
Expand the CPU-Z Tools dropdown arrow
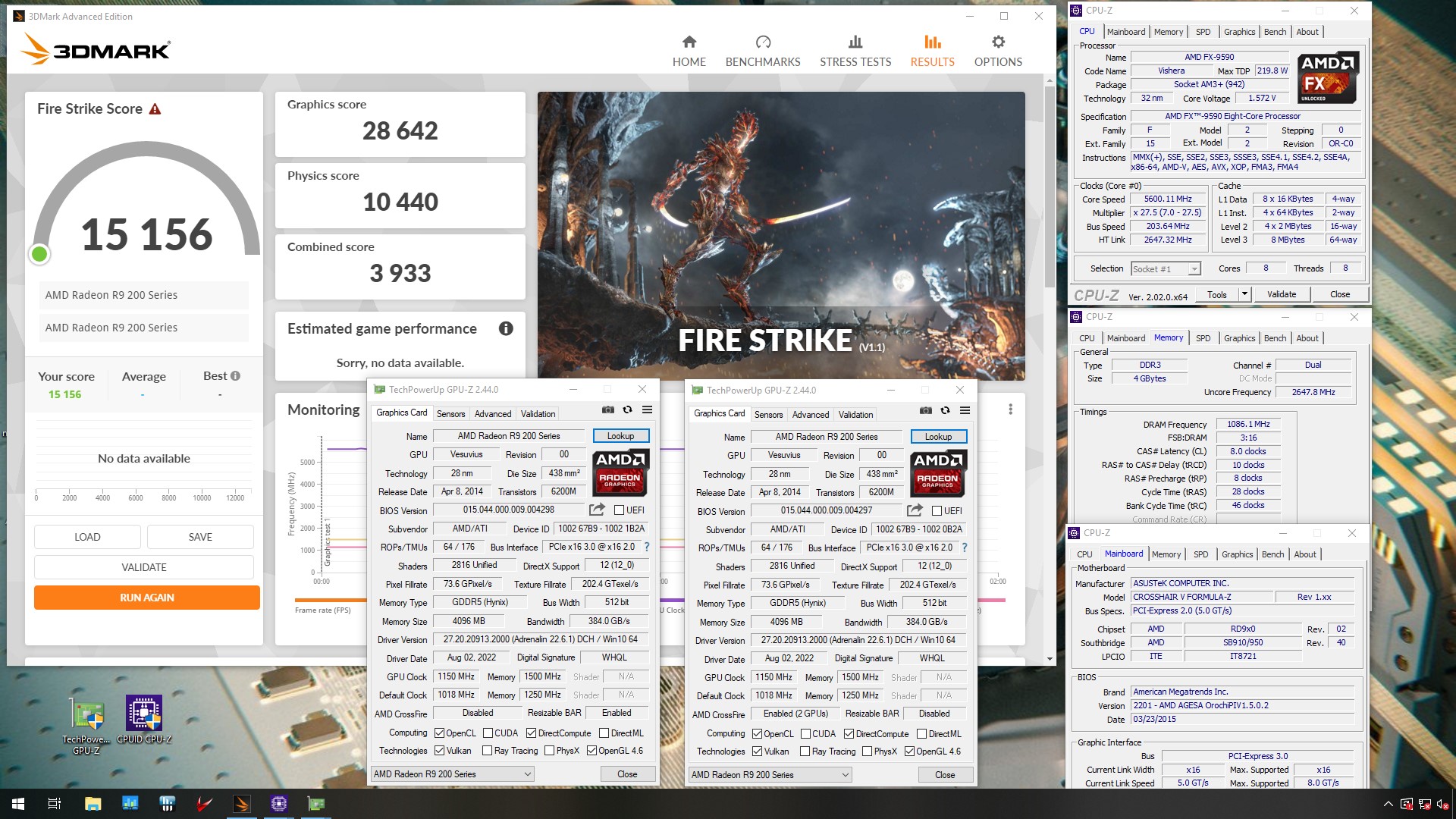1244,294
